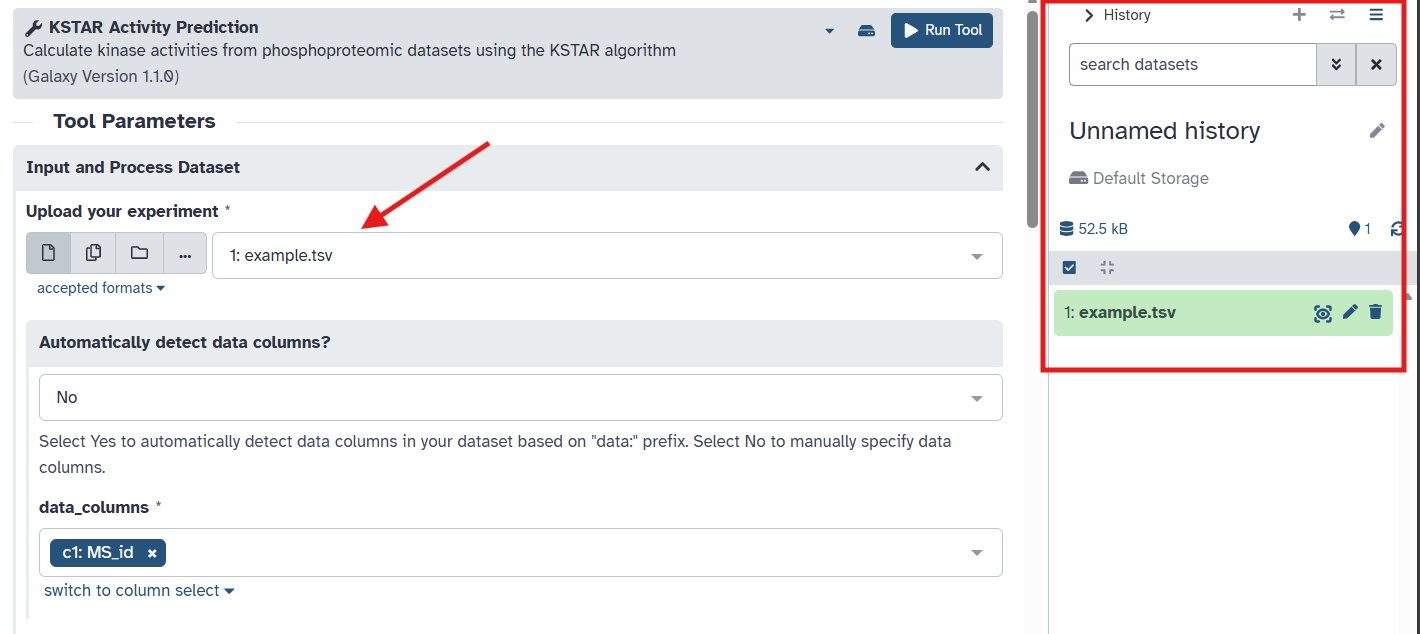
Task: Open the tool storage location icon
Action: (867, 31)
